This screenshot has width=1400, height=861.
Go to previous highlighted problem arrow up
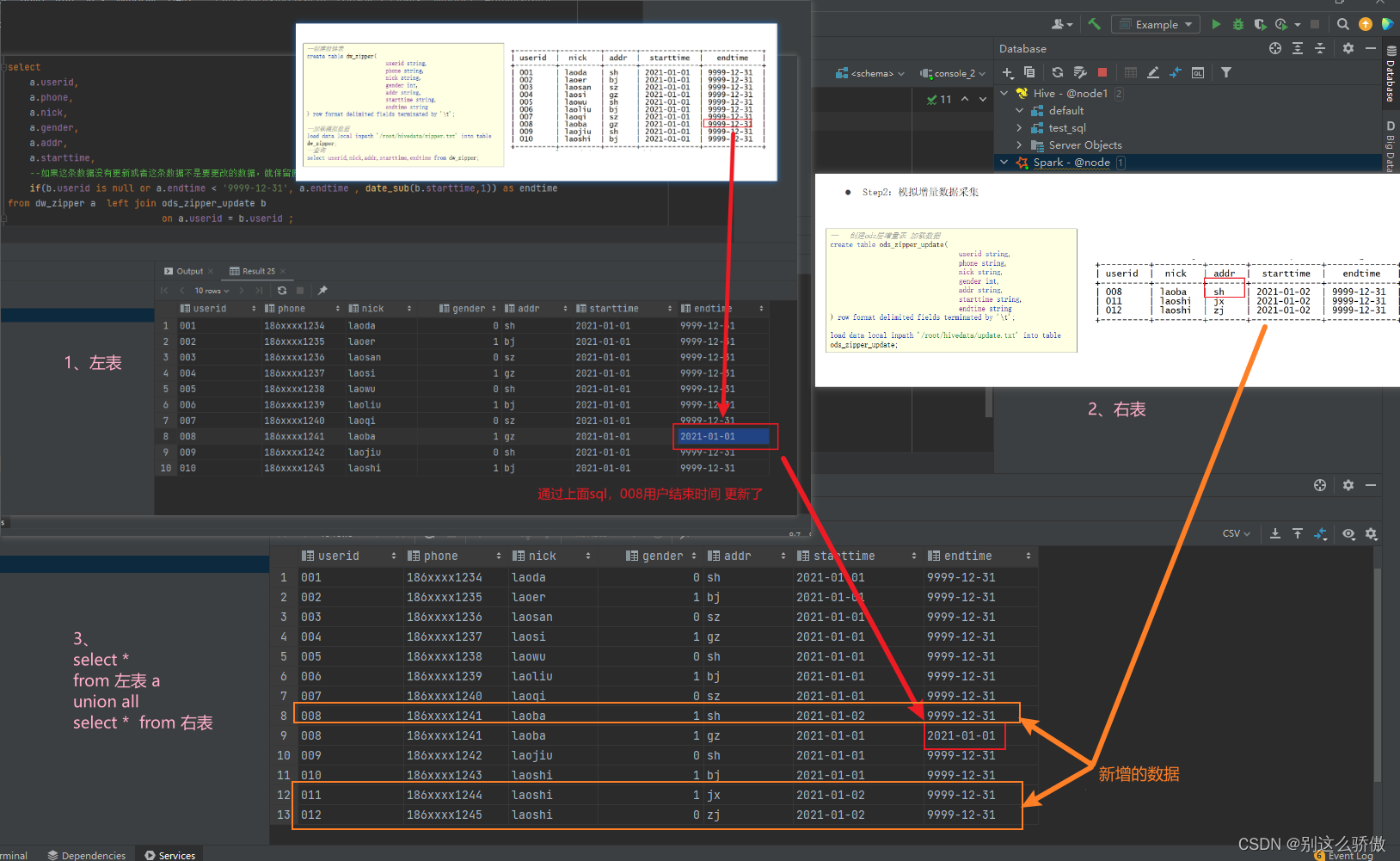tap(965, 99)
